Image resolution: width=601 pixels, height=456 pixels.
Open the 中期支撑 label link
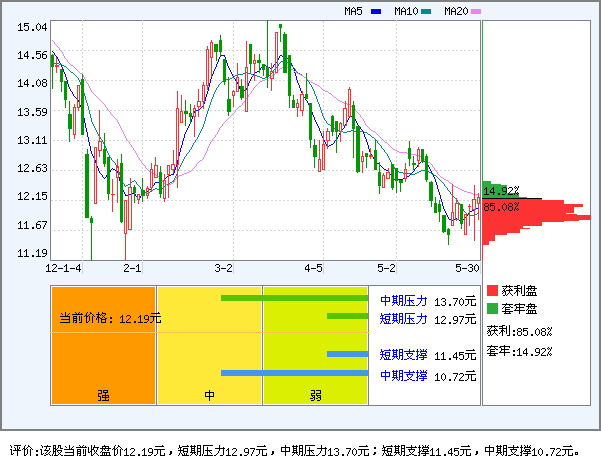(x=403, y=375)
